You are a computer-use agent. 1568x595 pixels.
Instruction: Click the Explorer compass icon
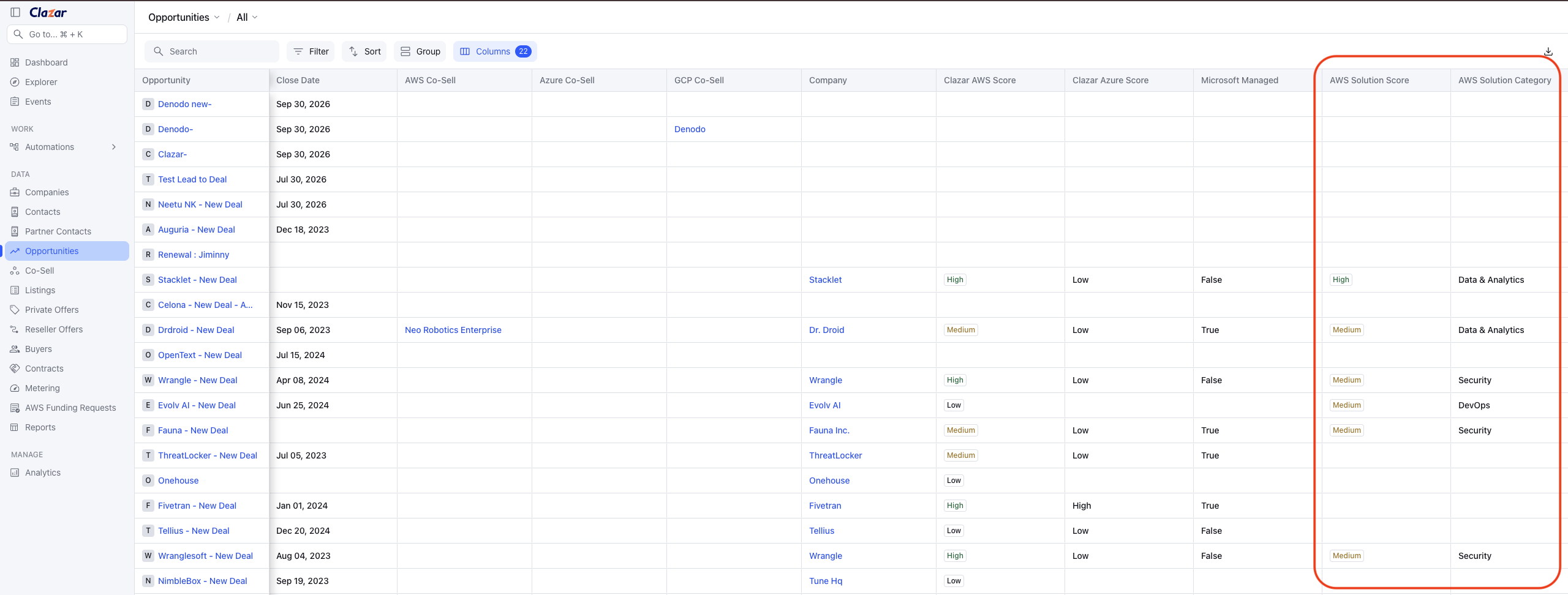[x=15, y=82]
